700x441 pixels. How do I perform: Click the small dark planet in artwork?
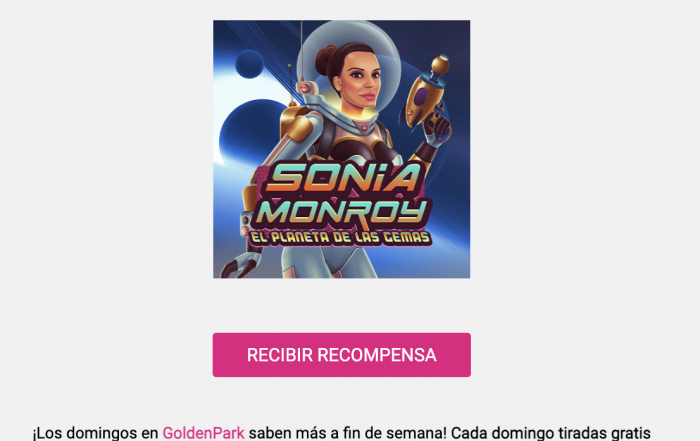tap(249, 64)
